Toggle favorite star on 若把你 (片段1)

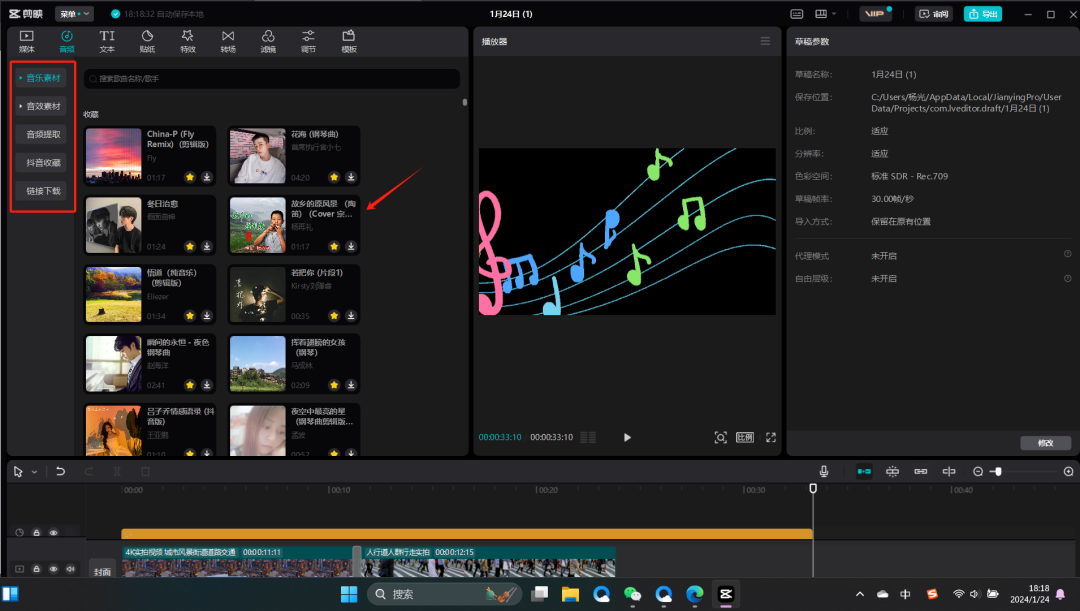pos(334,315)
